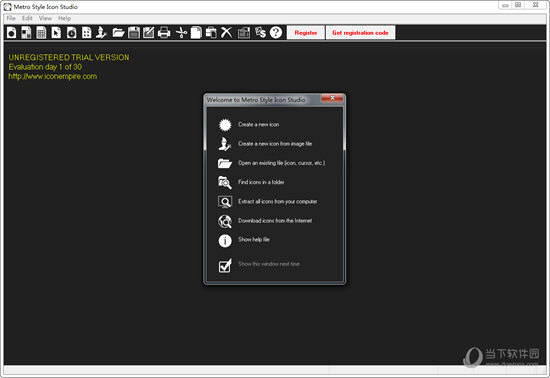Open the View menu
Screen dimensions: 550x378
(x=45, y=18)
